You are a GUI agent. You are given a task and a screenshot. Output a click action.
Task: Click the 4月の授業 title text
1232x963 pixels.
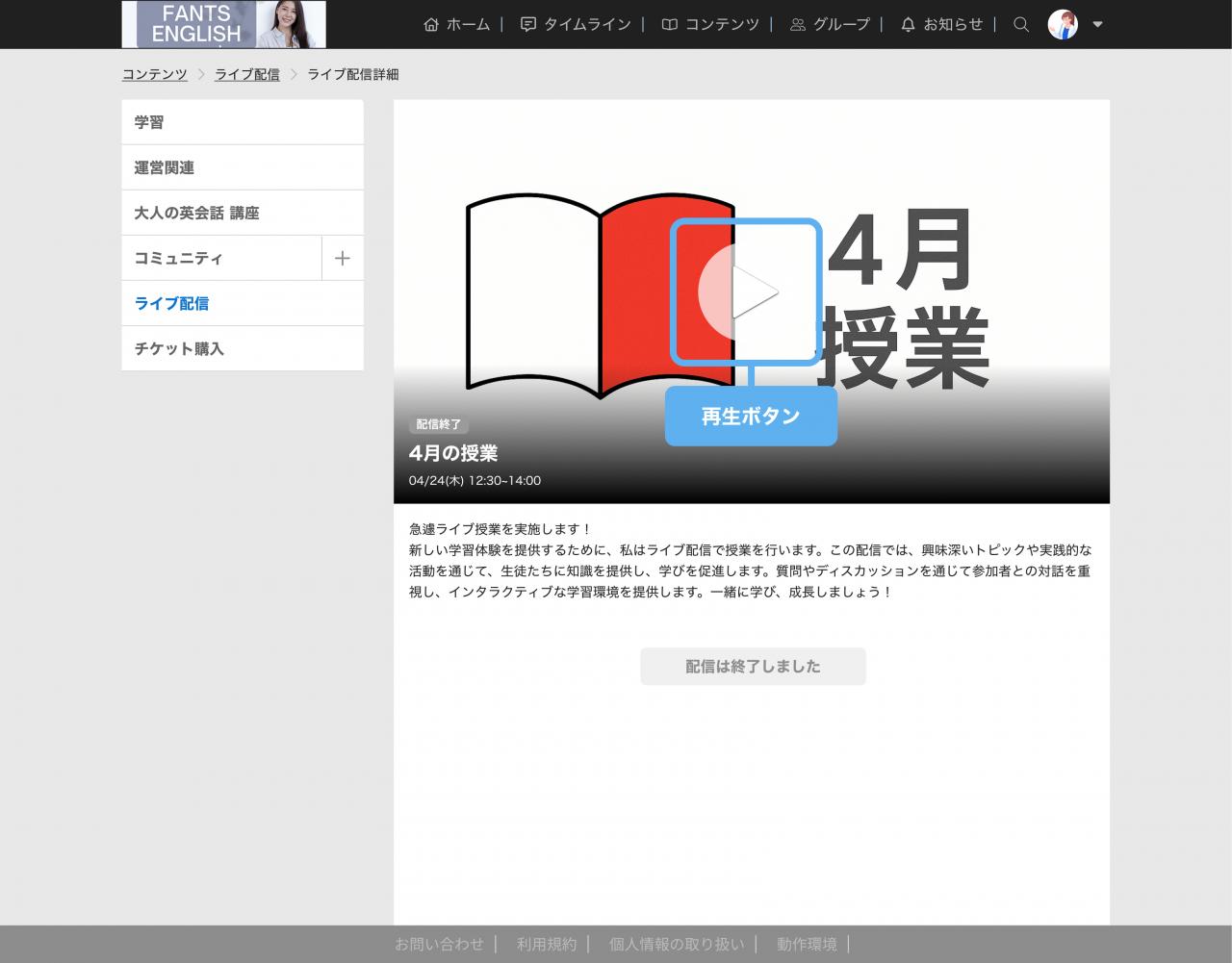point(453,453)
